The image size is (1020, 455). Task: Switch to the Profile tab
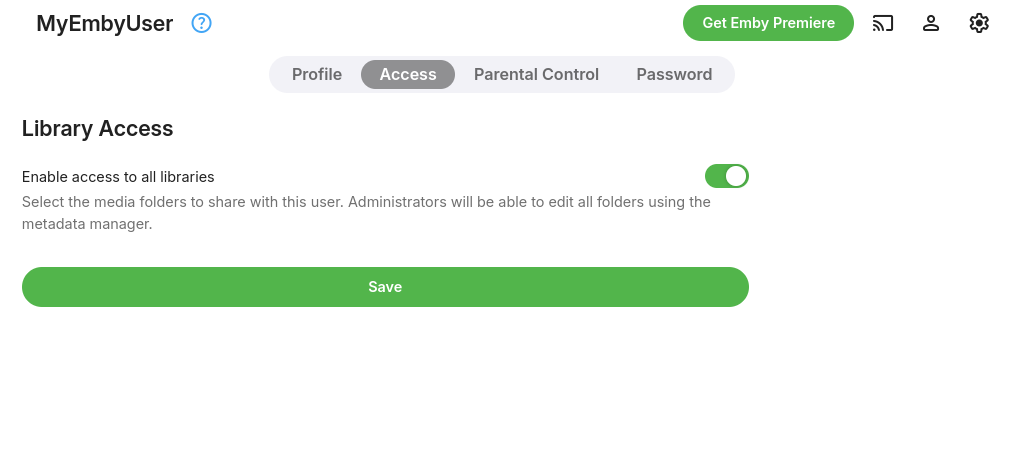(x=317, y=75)
